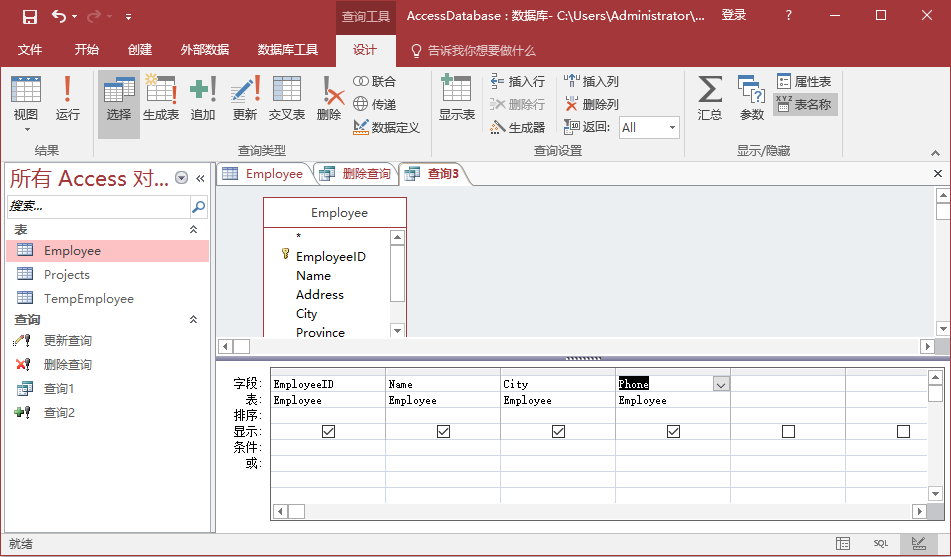Viewport: 951px width, 557px height.
Task: Collapse the 查询 group in navigation pane
Action: click(194, 320)
